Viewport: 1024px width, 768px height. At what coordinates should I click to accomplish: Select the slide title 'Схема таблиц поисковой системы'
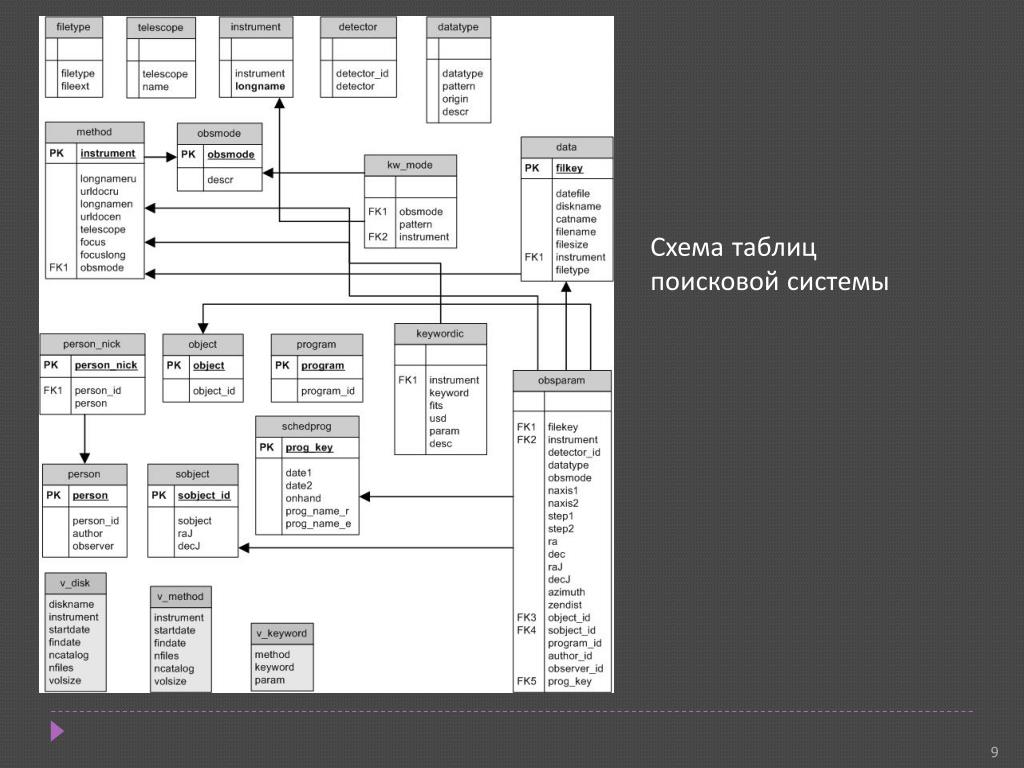pyautogui.click(x=769, y=264)
